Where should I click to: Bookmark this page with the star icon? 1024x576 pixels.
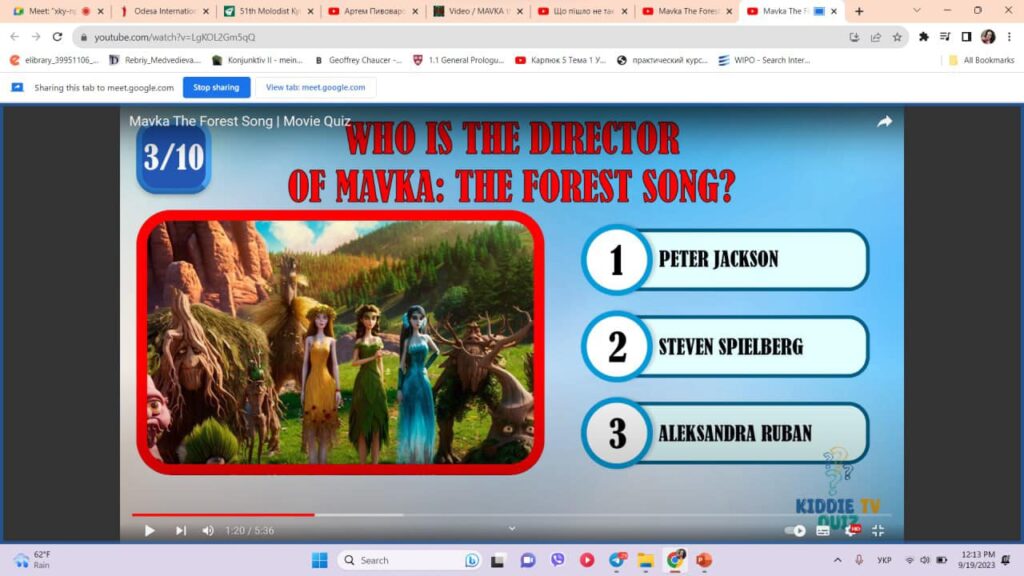(897, 37)
